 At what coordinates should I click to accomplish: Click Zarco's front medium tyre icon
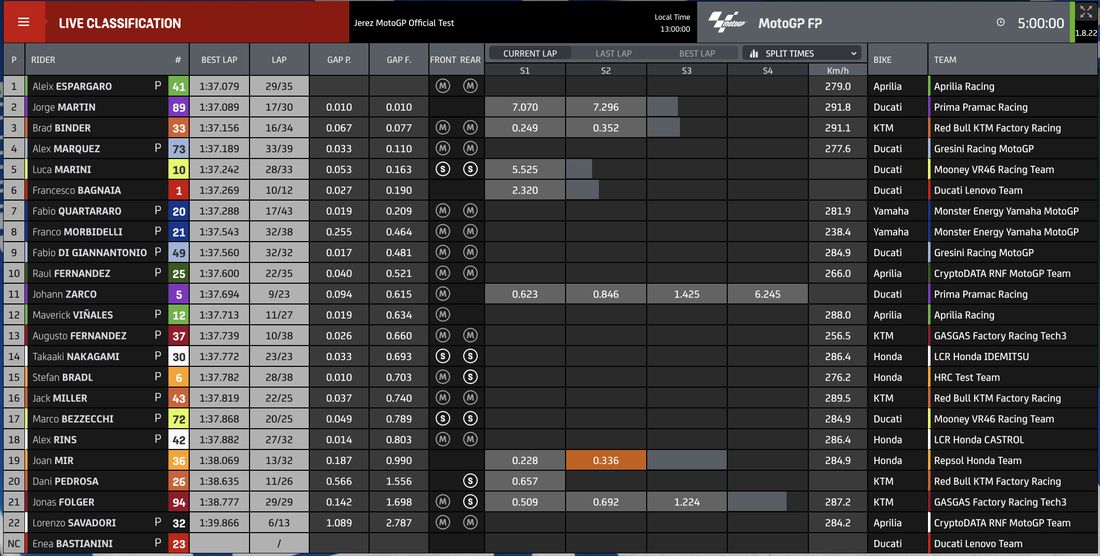point(443,294)
